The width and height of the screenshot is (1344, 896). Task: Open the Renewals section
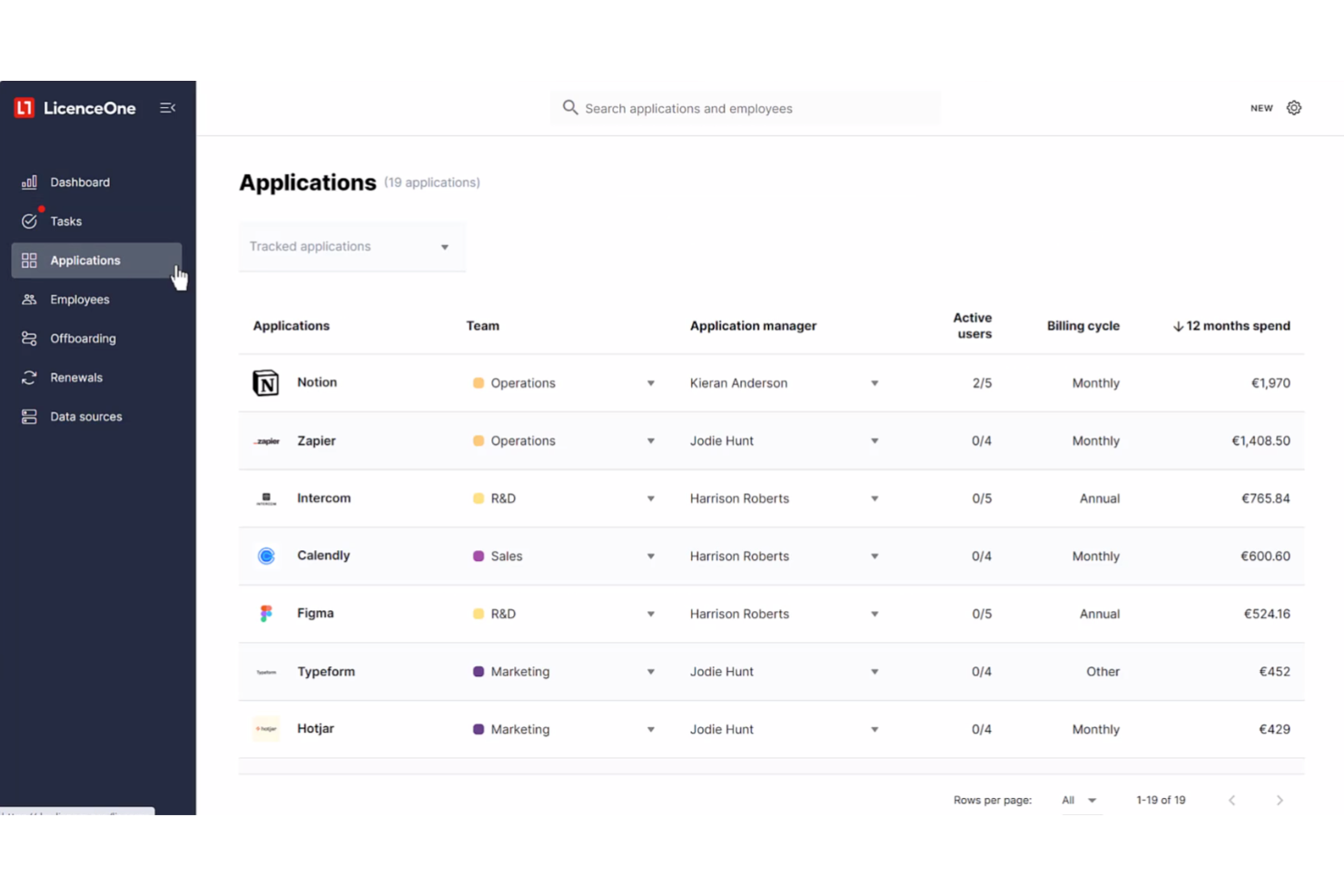click(76, 377)
